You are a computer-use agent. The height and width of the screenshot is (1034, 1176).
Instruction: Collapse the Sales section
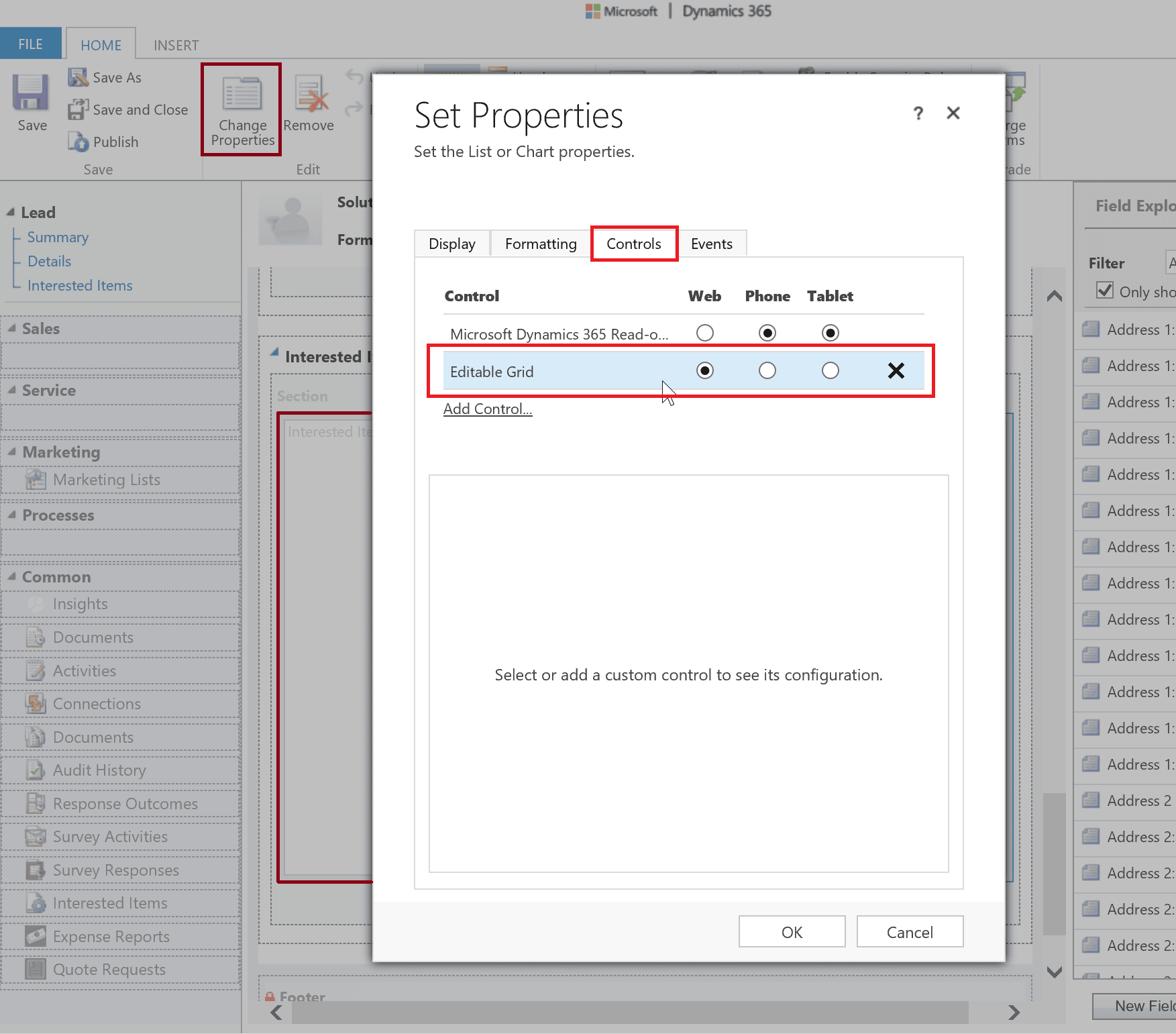pyautogui.click(x=12, y=328)
